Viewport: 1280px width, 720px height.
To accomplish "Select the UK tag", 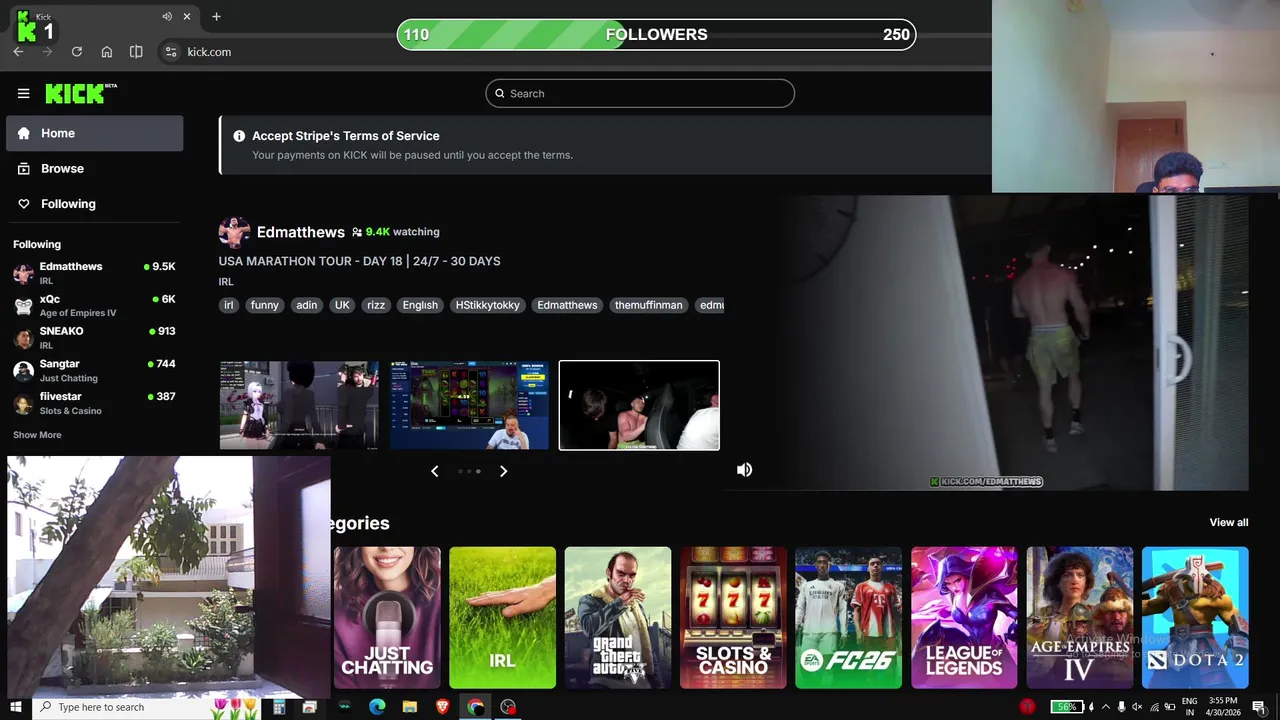I will 342,305.
